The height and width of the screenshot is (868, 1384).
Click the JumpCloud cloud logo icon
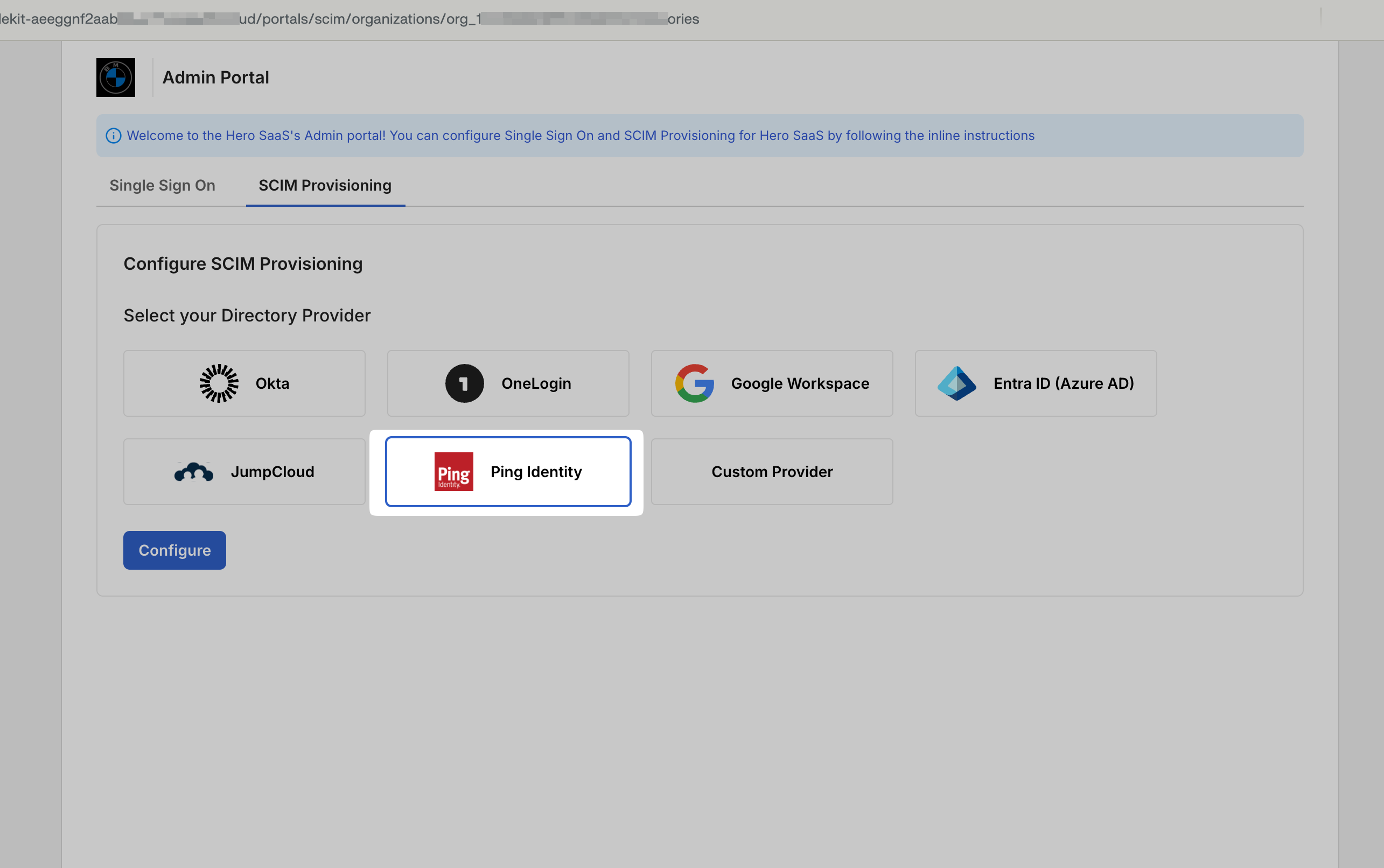pos(194,471)
